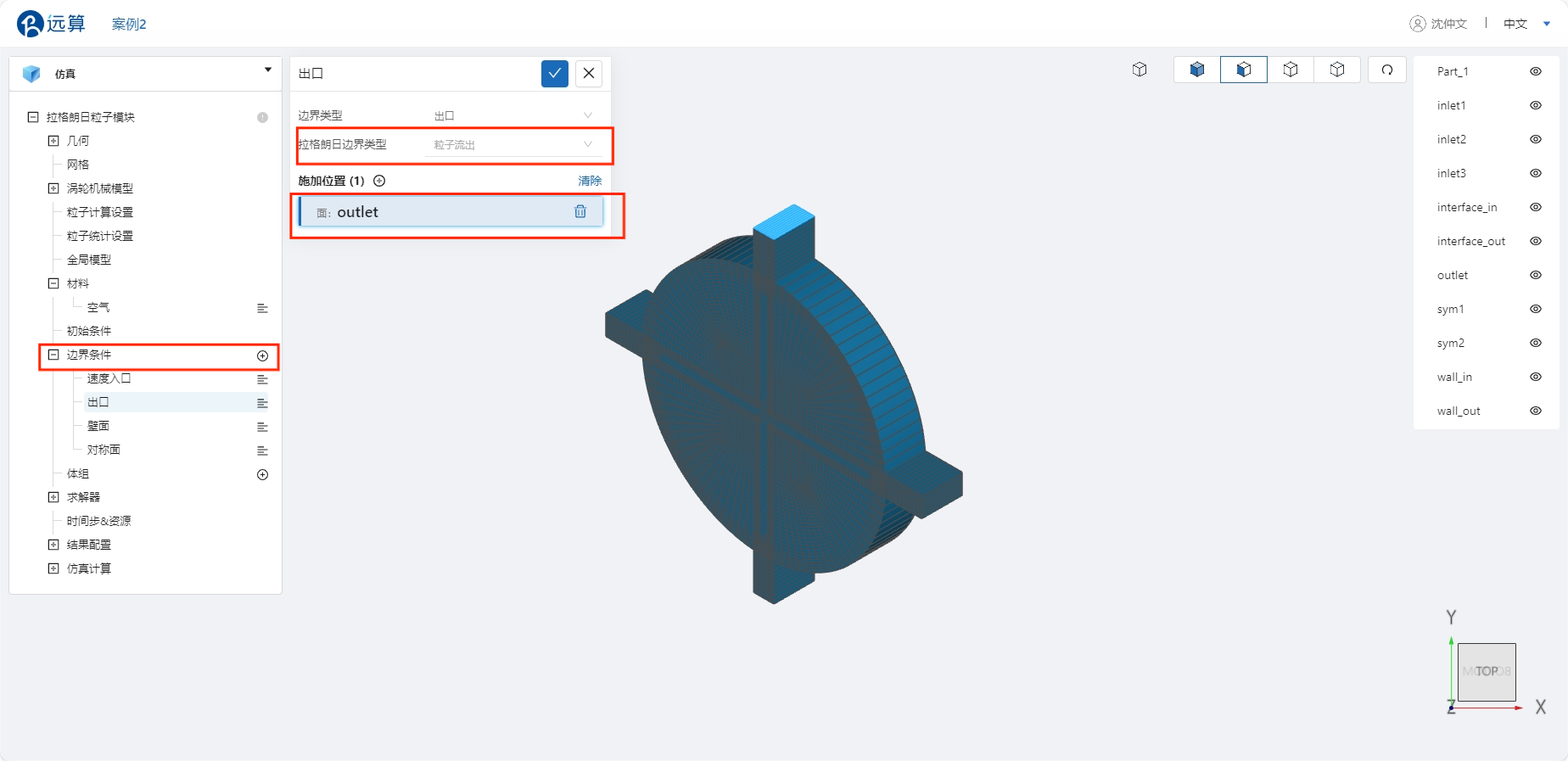Open 全局模型 in the tree
This screenshot has height=761, width=1568.
pyautogui.click(x=89, y=260)
